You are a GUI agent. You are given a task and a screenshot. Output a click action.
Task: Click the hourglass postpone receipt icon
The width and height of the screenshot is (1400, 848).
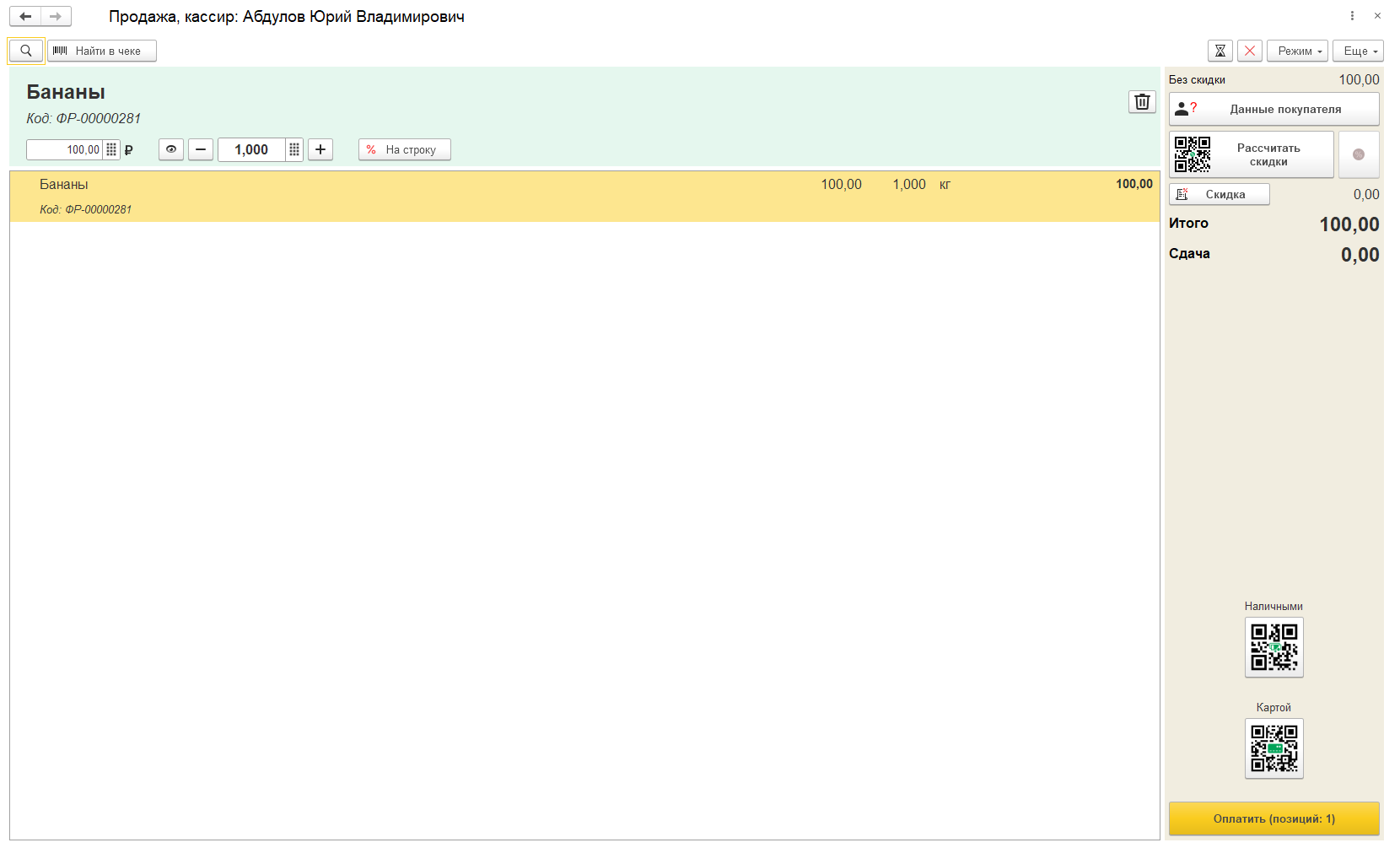coord(1220,51)
